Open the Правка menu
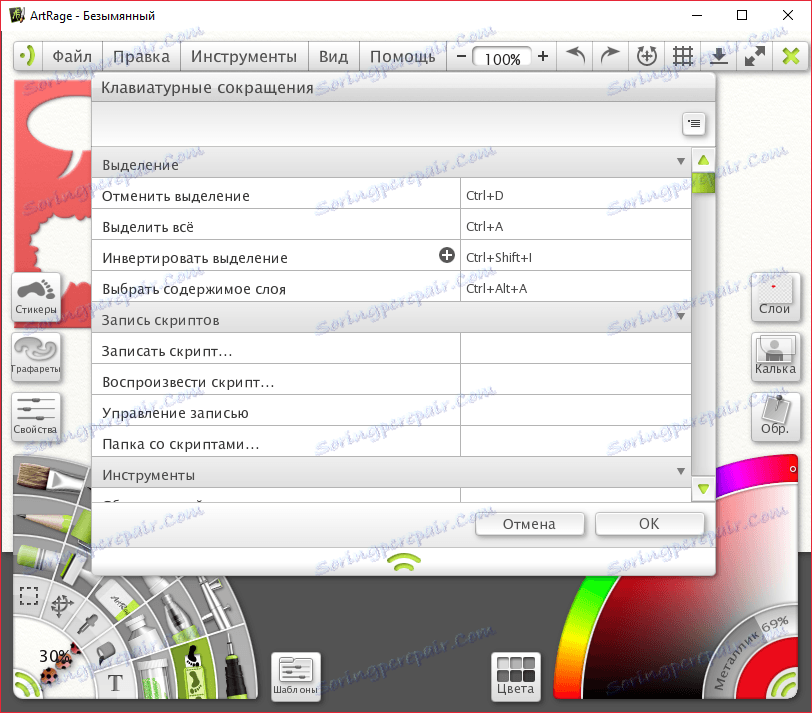The width and height of the screenshot is (812, 728). click(141, 56)
